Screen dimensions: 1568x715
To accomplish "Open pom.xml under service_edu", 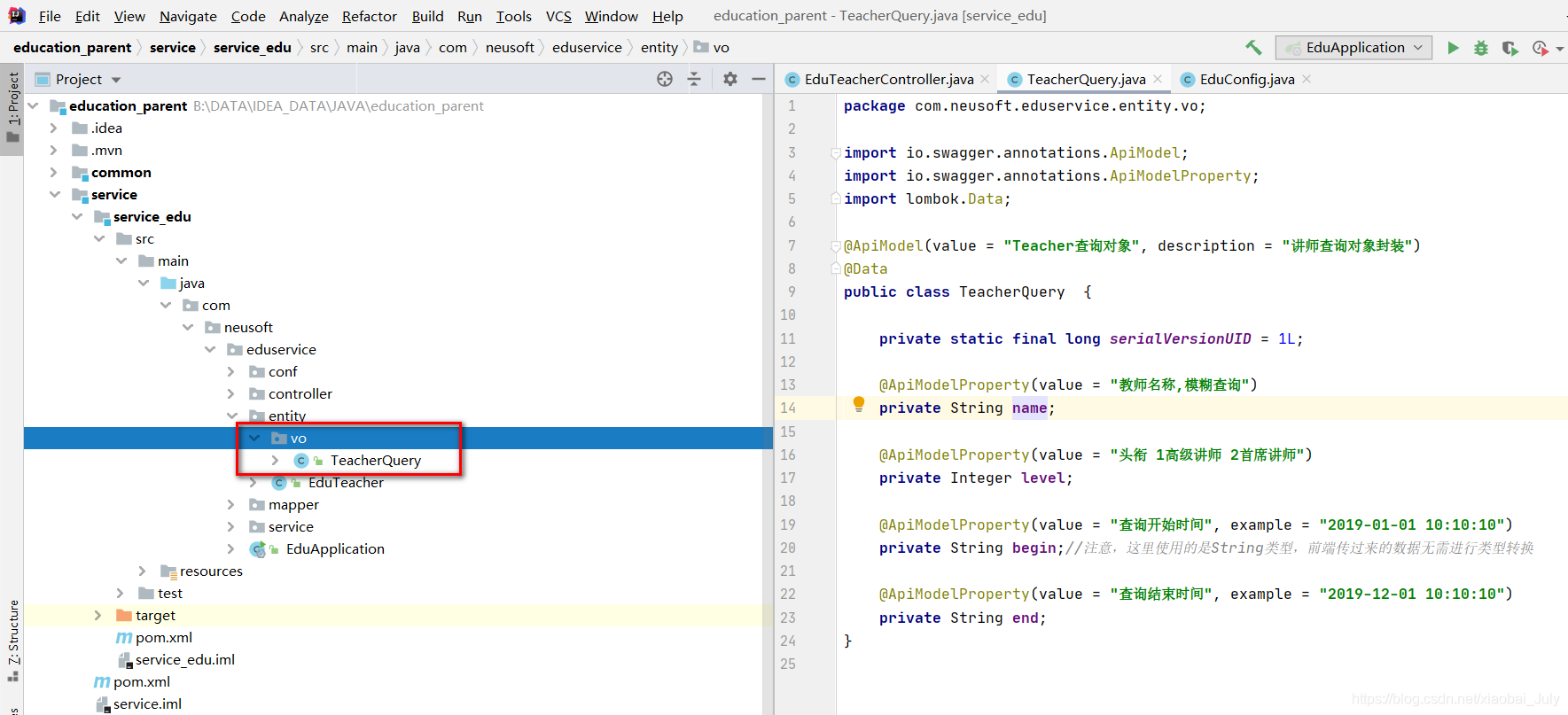I will click(x=163, y=637).
